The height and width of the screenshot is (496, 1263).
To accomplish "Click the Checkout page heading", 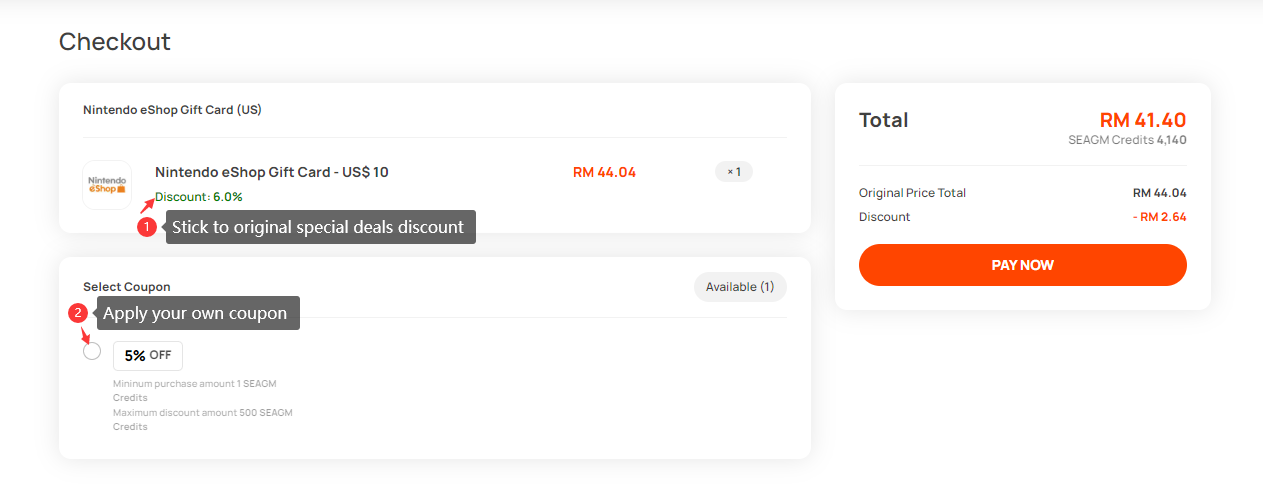I will coord(115,42).
